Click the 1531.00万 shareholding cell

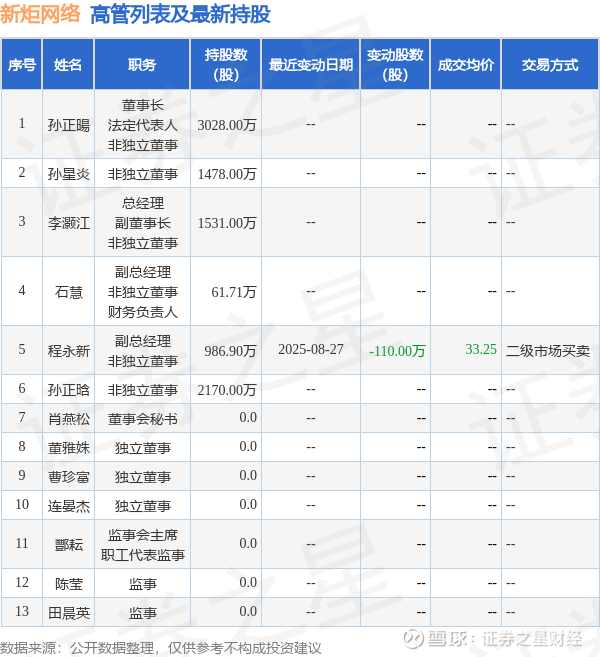tap(227, 223)
